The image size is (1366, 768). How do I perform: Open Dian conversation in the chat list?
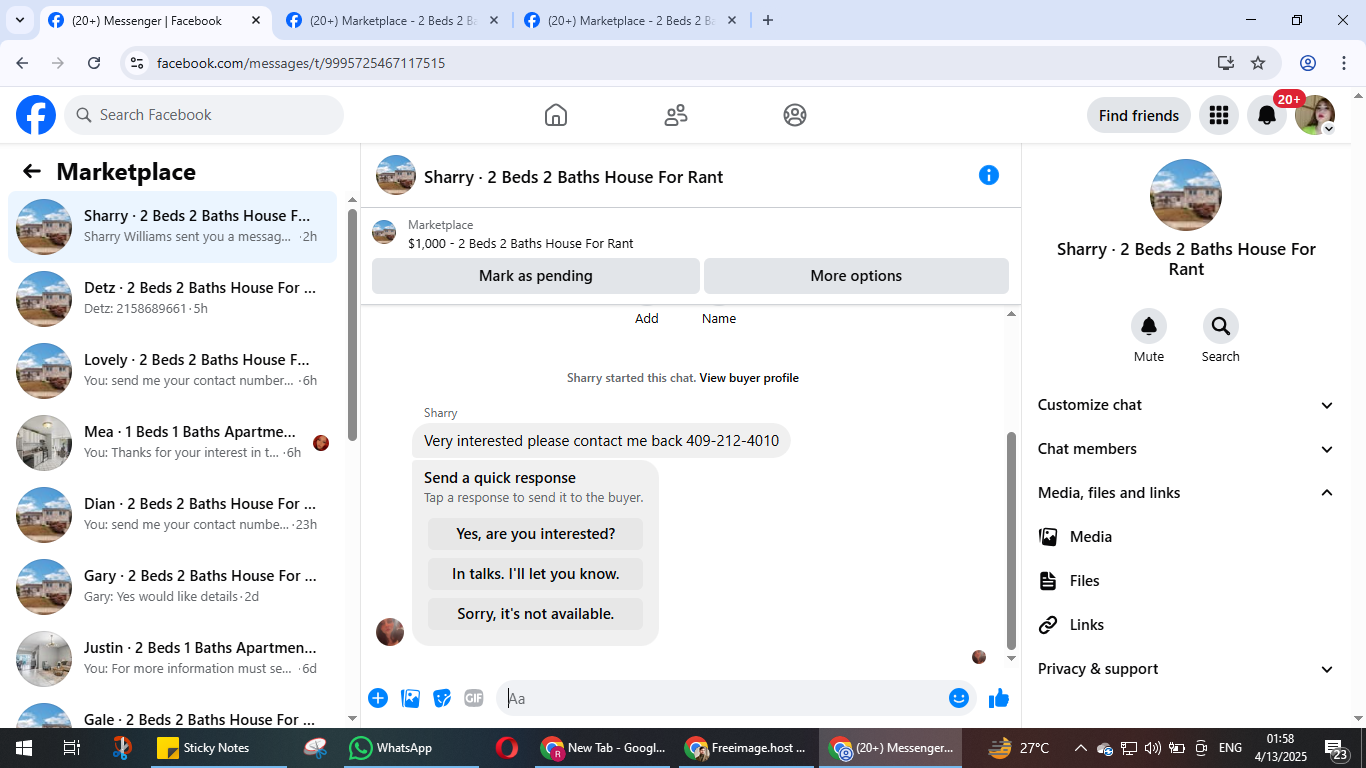[x=172, y=515]
